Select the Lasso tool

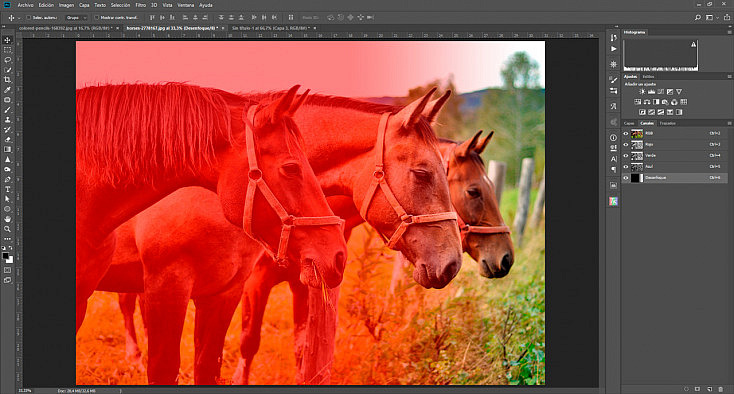7,60
